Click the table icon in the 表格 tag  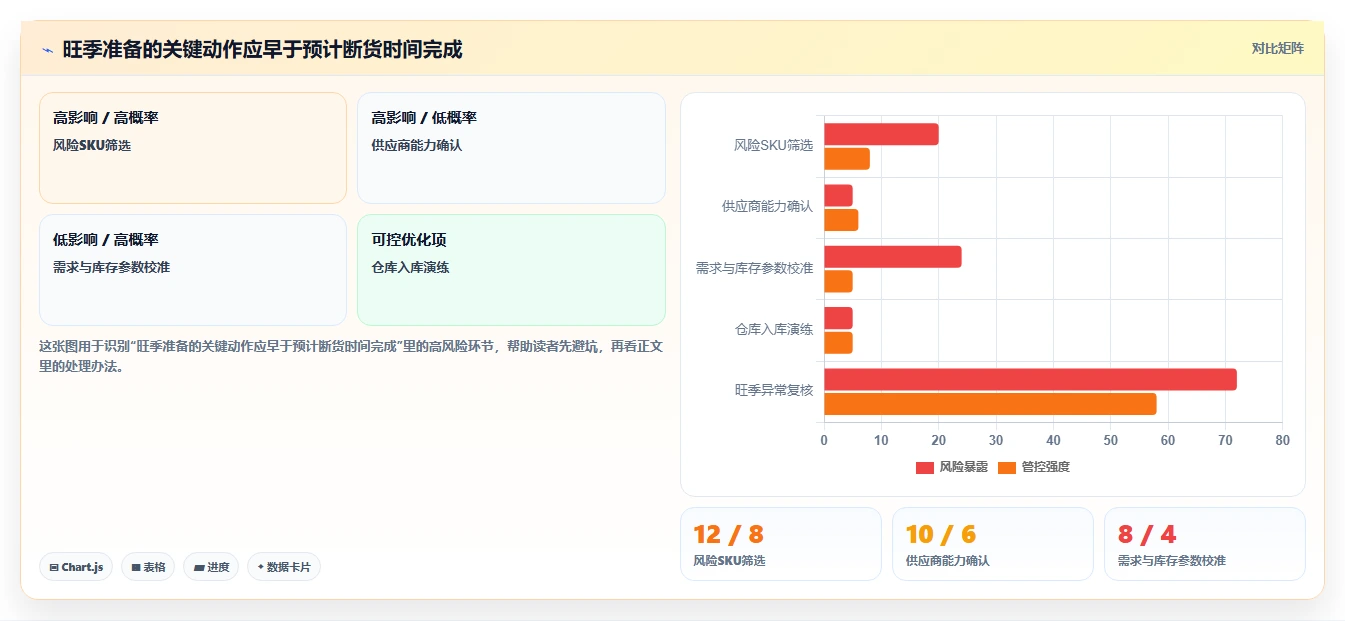pos(136,567)
